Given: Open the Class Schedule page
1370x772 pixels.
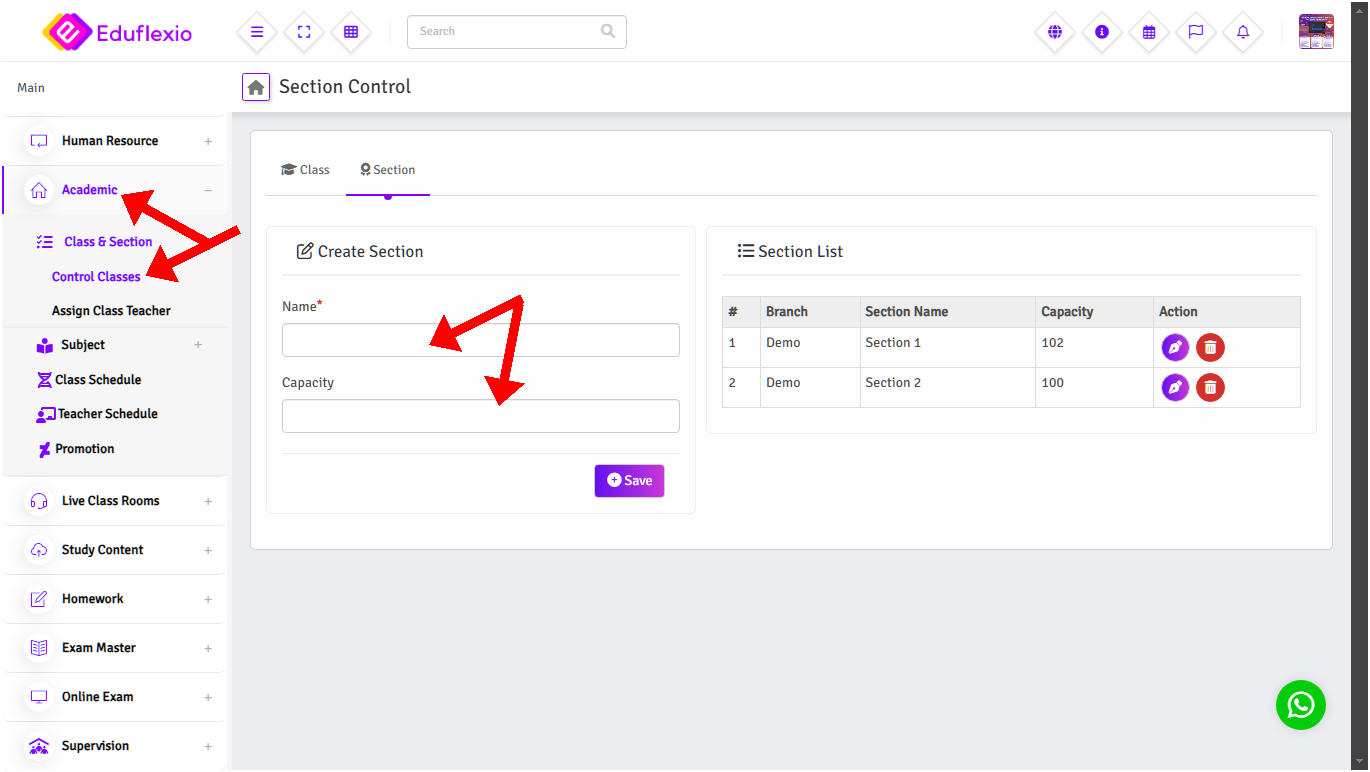Looking at the screenshot, I should pyautogui.click(x=97, y=380).
